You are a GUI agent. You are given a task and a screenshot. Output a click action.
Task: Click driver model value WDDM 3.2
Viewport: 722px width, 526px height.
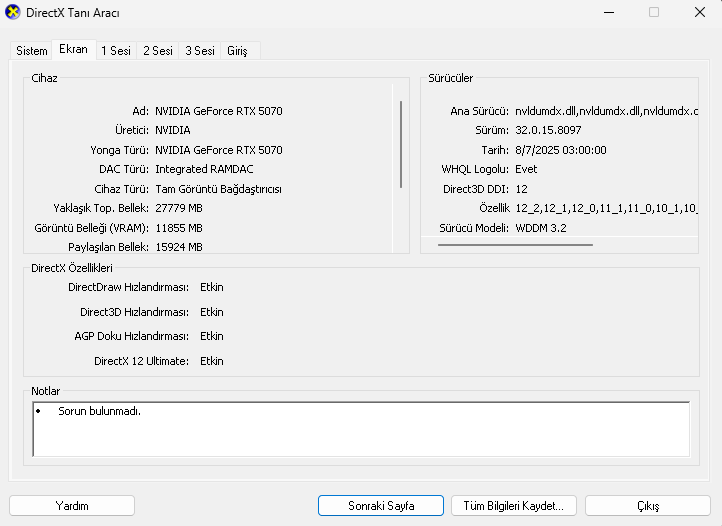coord(541,228)
